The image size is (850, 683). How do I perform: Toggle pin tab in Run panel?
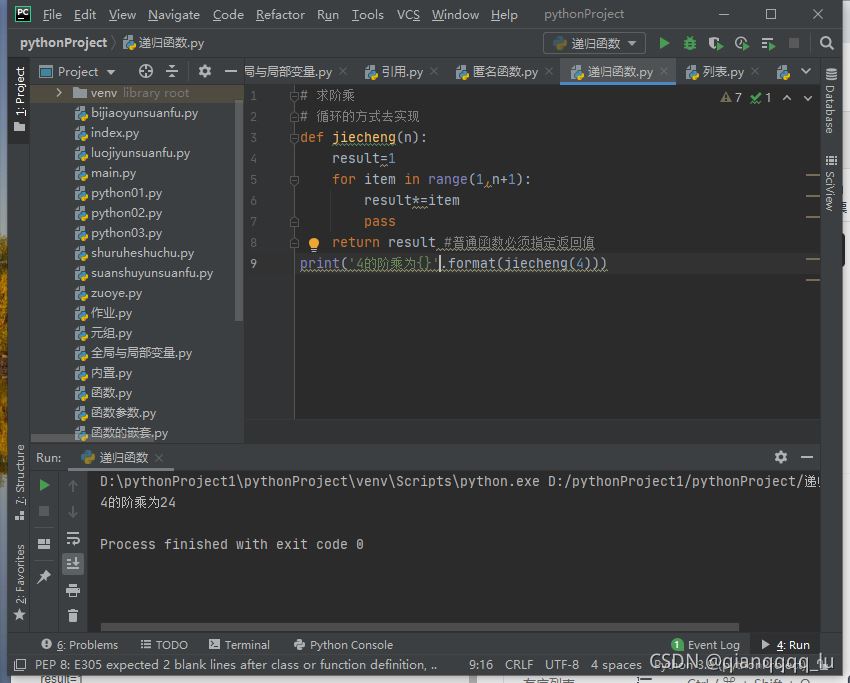pos(44,577)
